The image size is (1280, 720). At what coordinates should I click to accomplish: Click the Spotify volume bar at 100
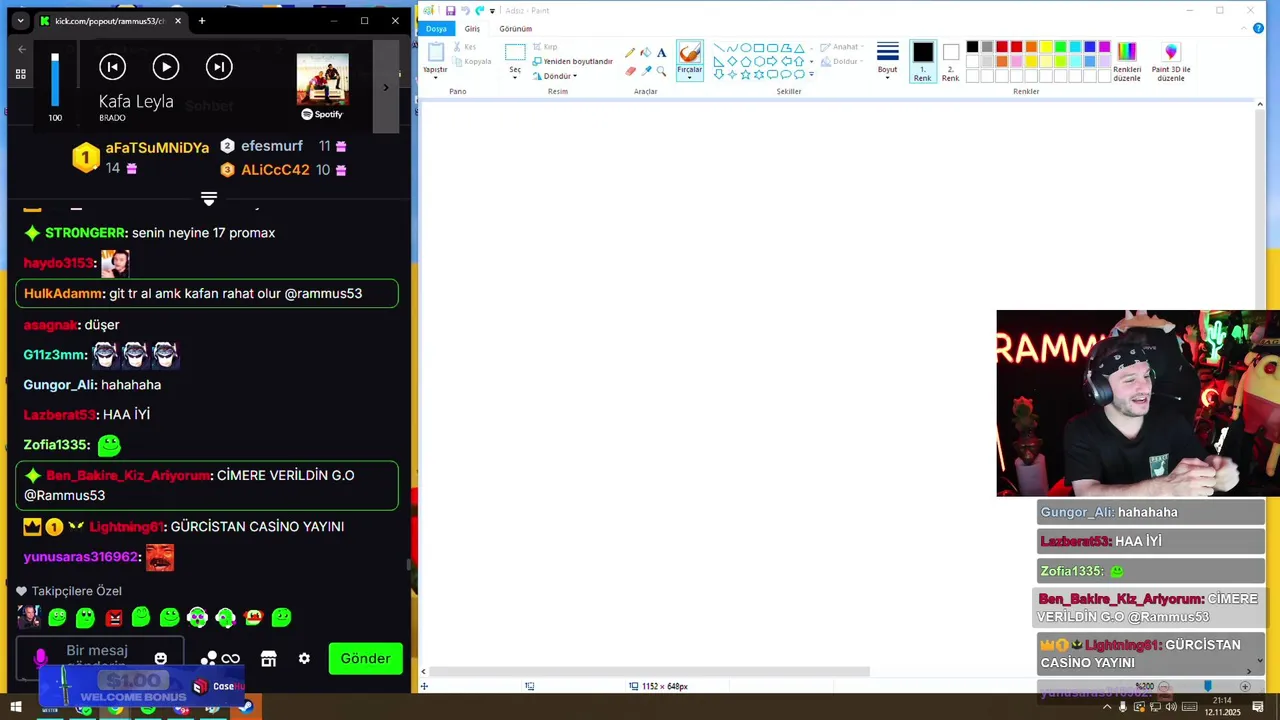pos(55,80)
